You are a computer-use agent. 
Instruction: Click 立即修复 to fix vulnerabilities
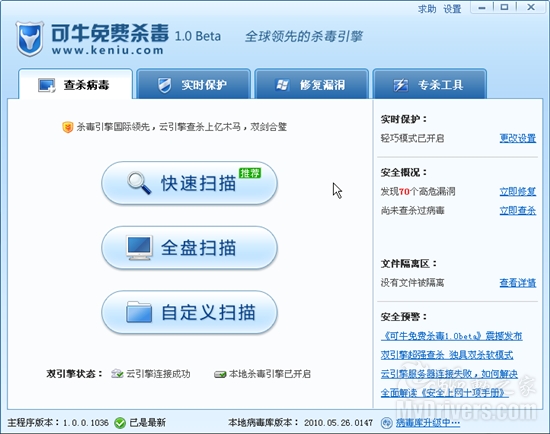tap(518, 192)
